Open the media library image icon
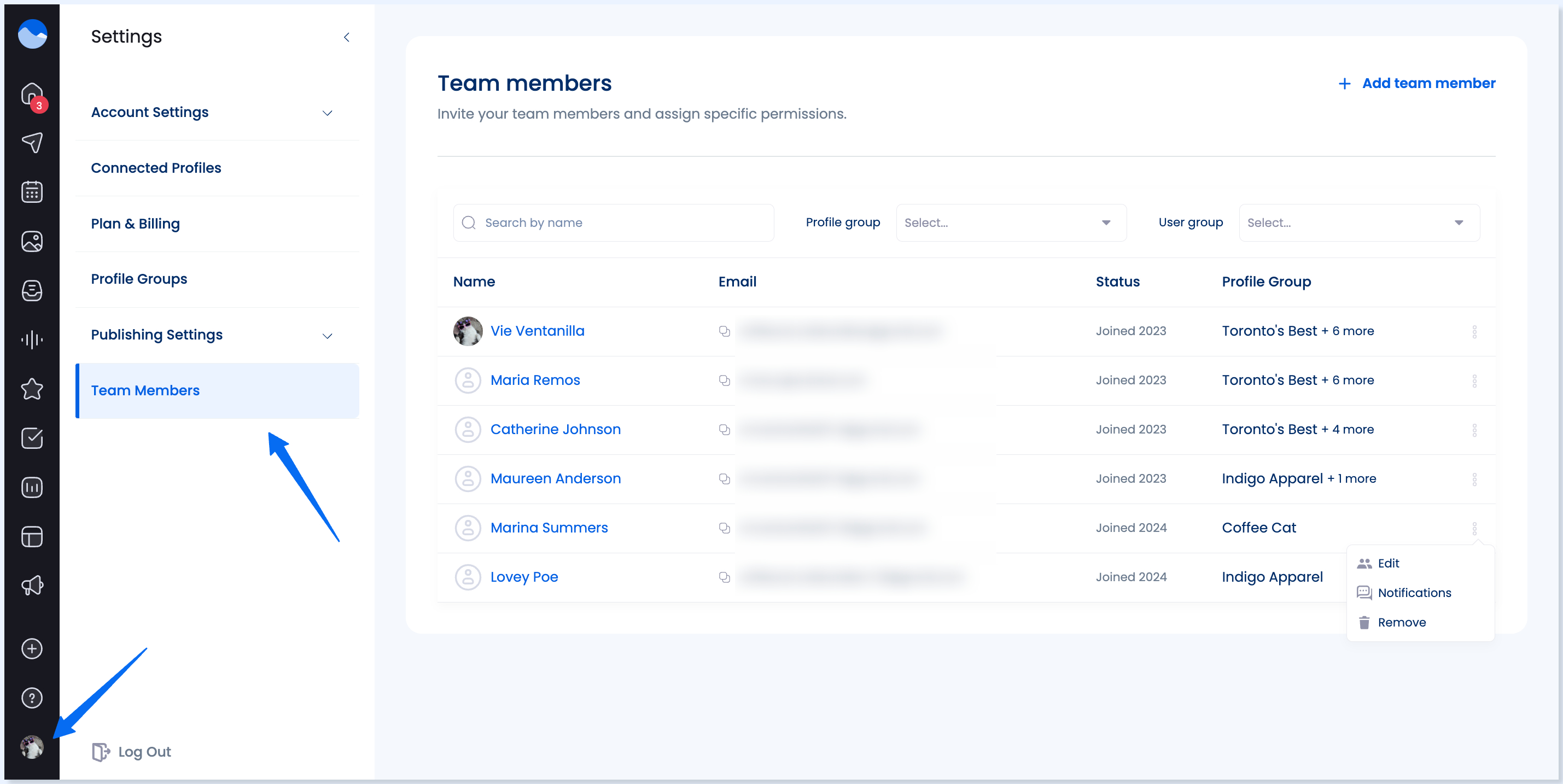The height and width of the screenshot is (784, 1563). pos(32,241)
